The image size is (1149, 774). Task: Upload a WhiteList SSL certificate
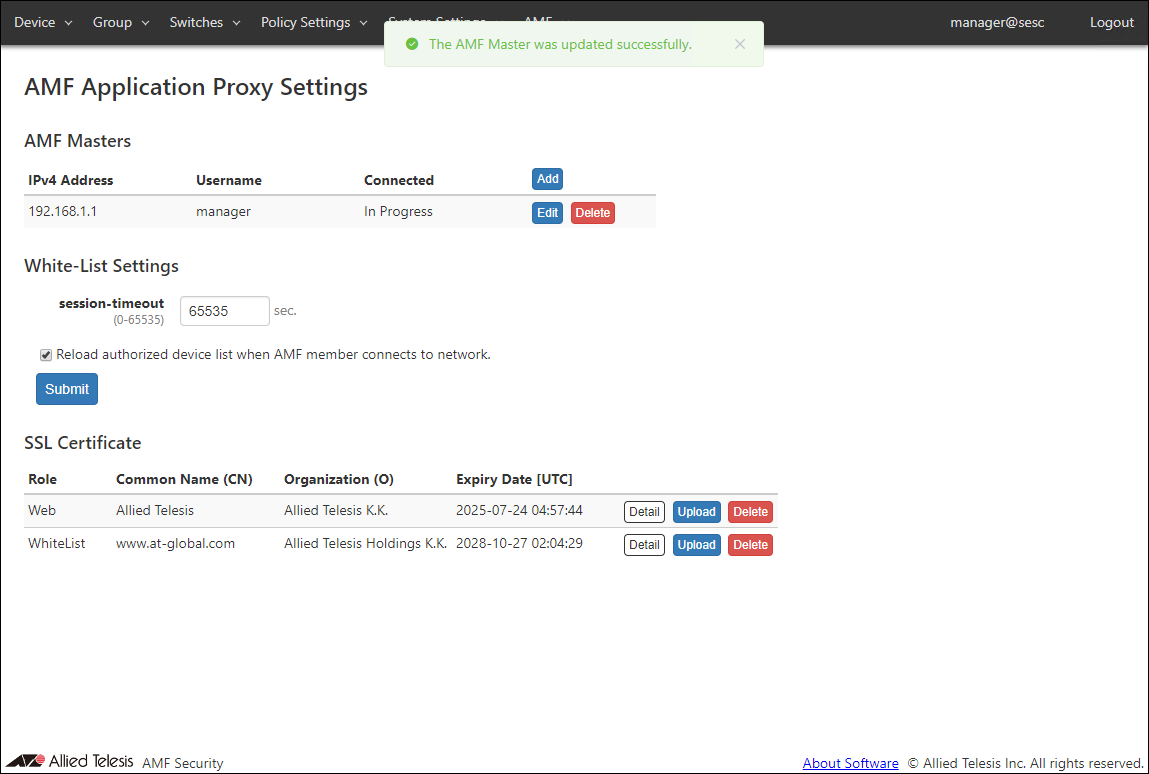click(696, 545)
